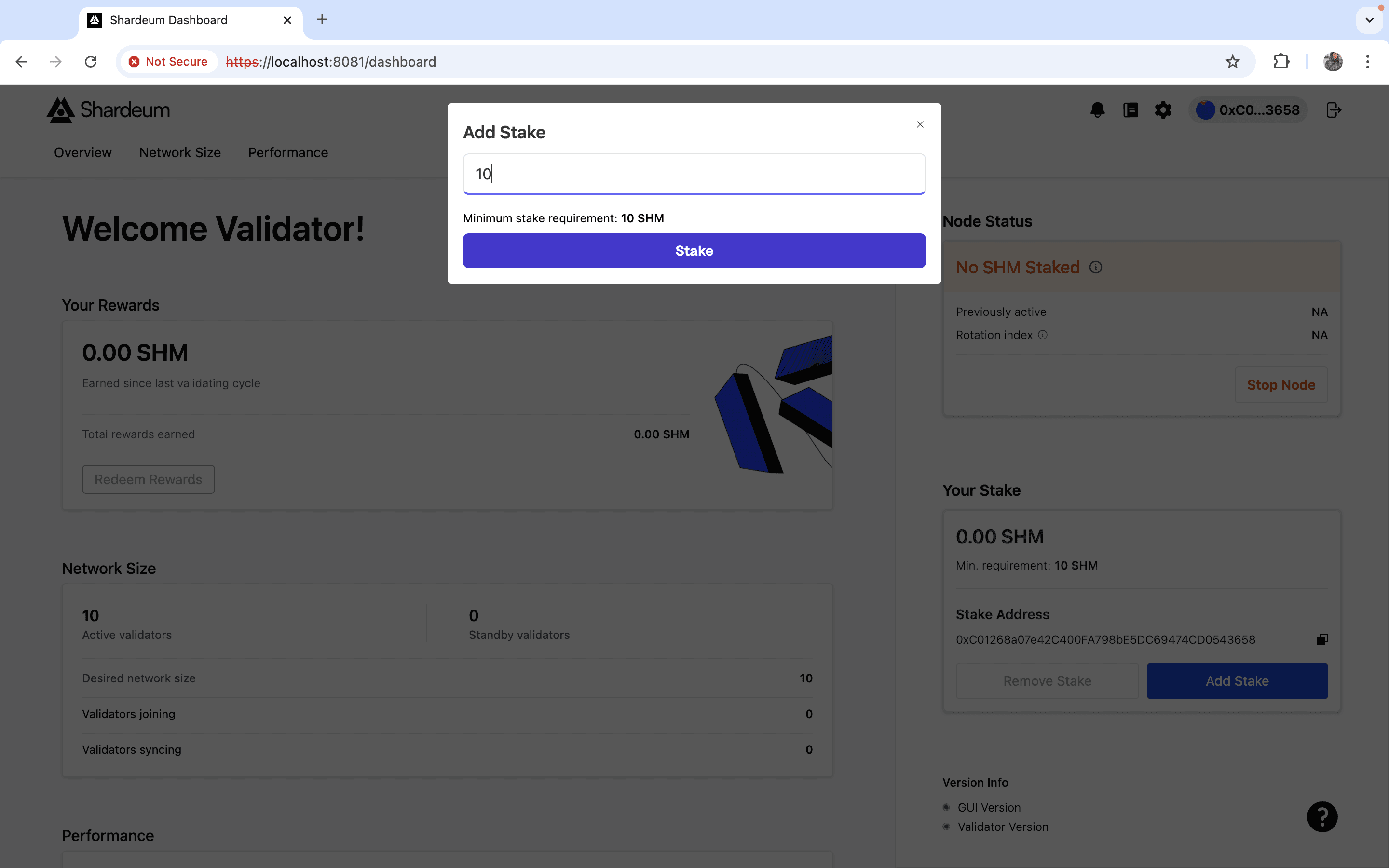Log out using the exit icon
The image size is (1389, 868).
(1334, 110)
